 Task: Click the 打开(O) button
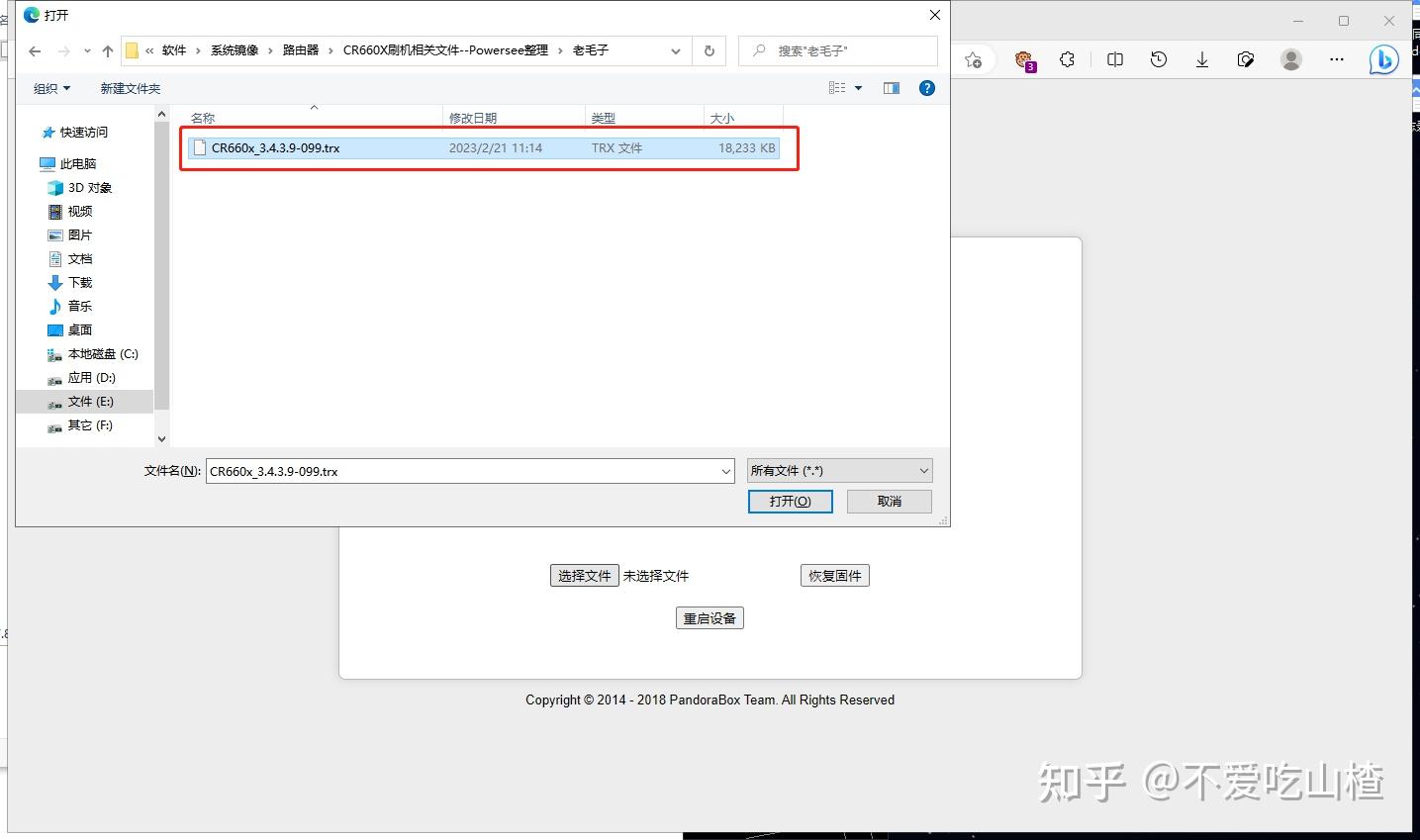[x=790, y=501]
